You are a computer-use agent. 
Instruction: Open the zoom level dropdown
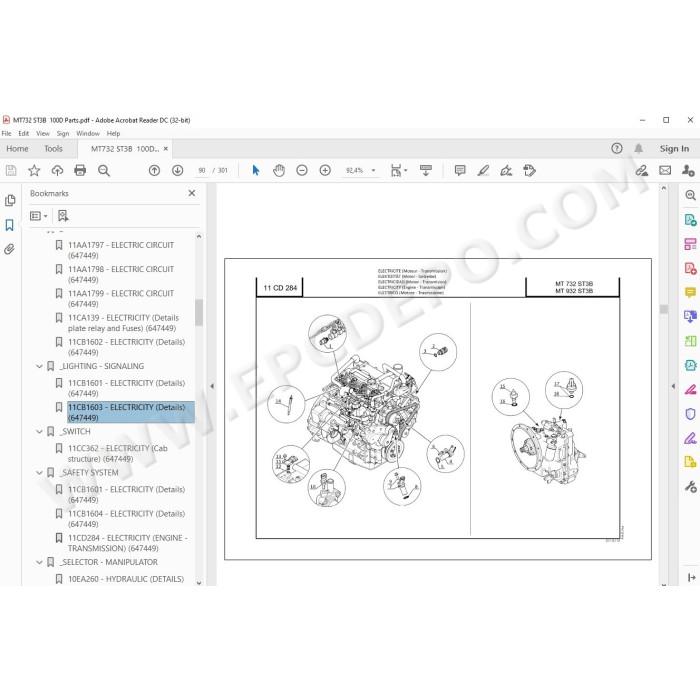click(373, 171)
